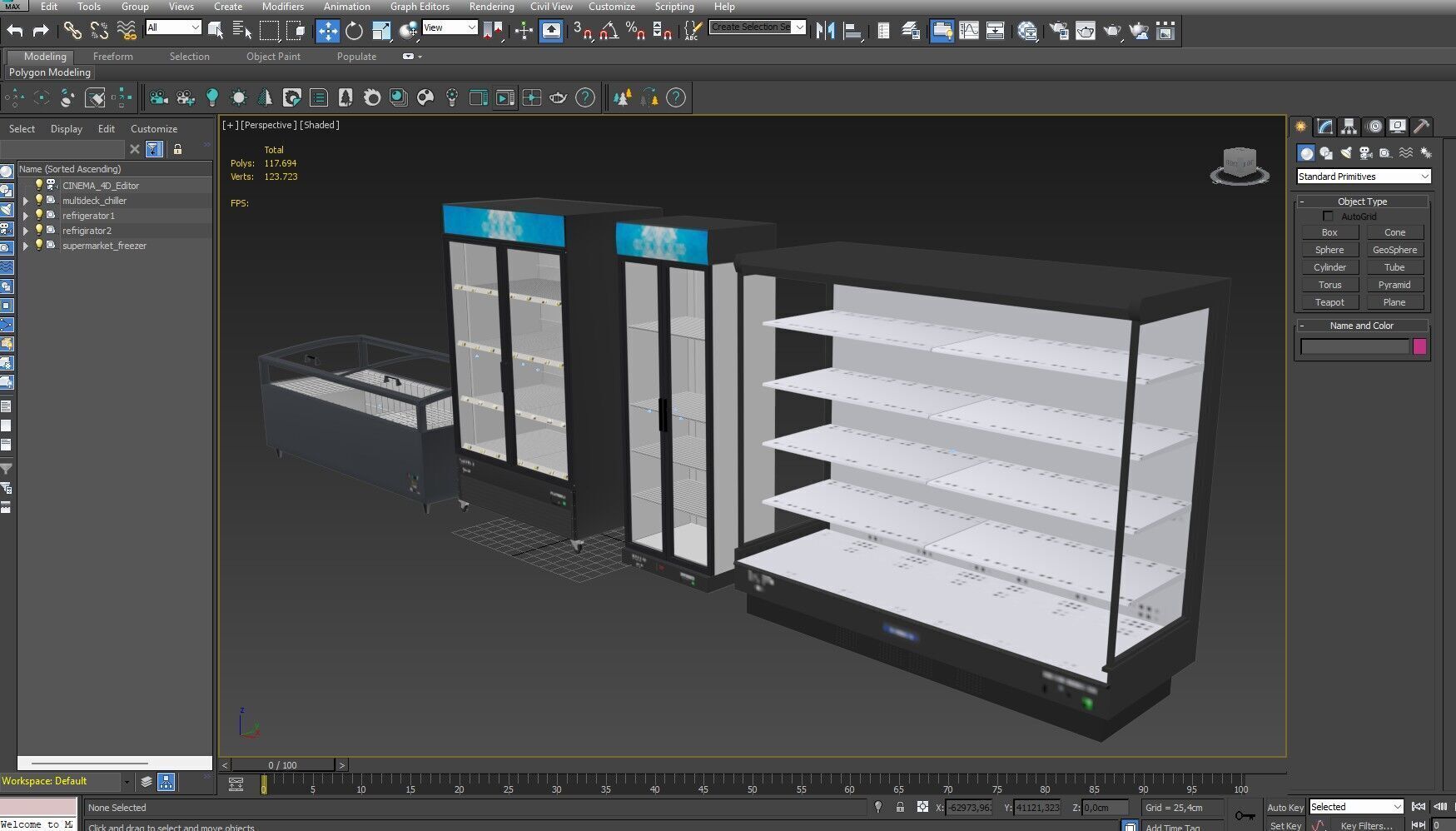Click the Unlink Selection icon
The height and width of the screenshot is (831, 1456).
[99, 31]
